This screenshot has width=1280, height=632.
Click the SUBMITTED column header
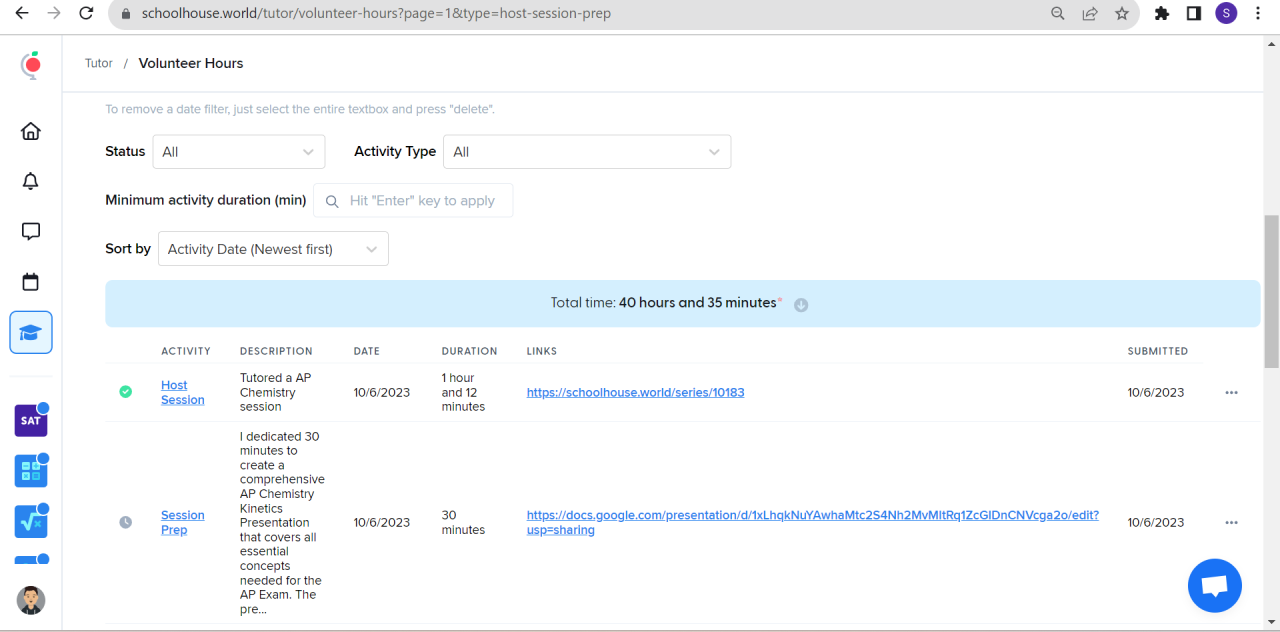[x=1158, y=351]
